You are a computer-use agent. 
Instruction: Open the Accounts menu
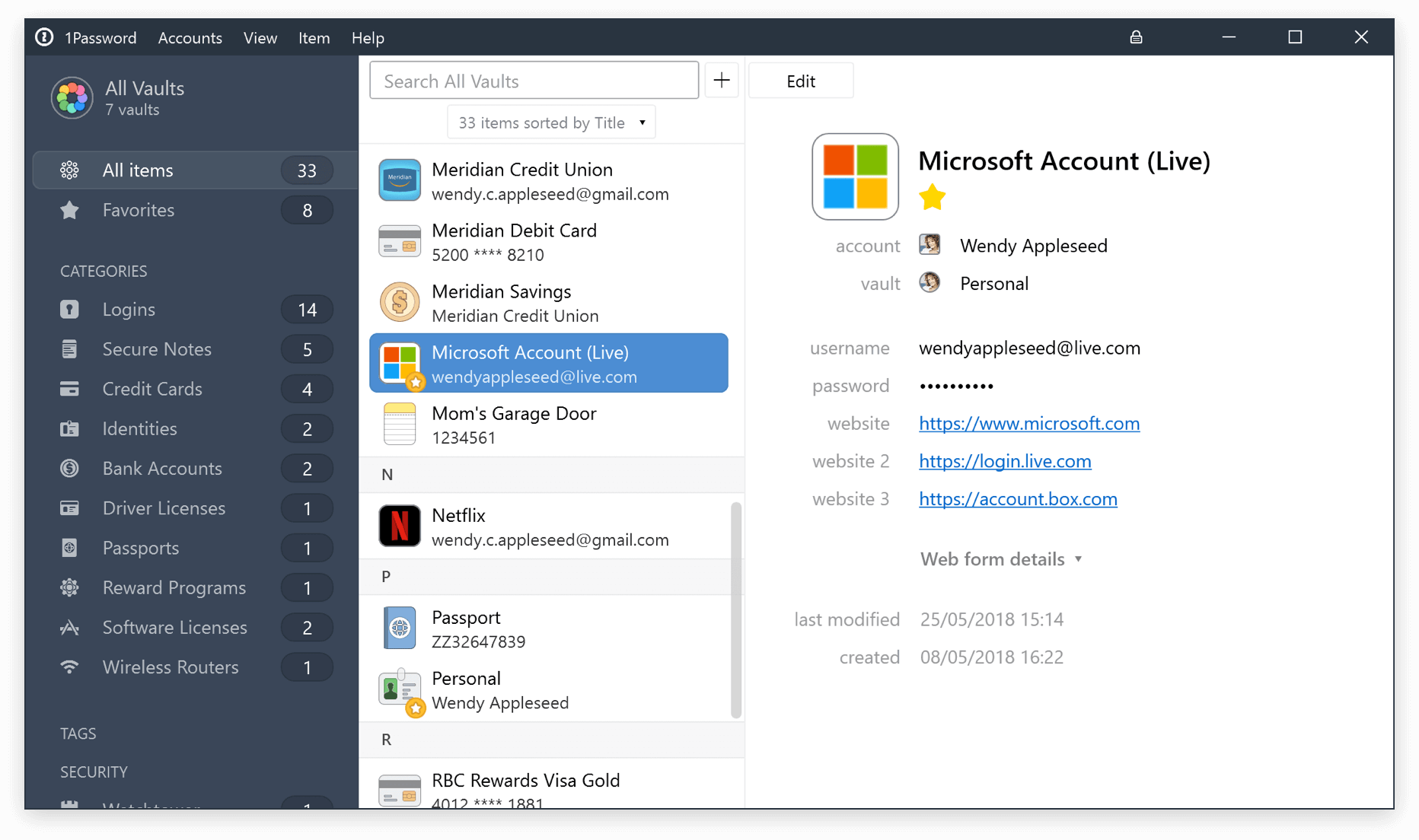point(190,37)
